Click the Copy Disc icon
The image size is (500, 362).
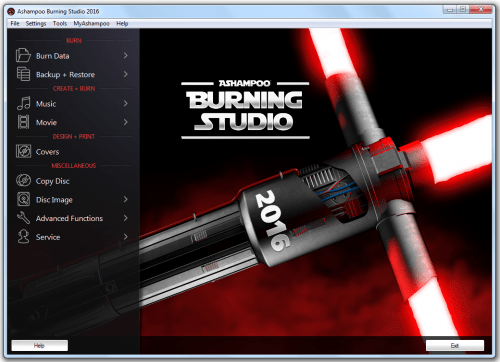click(x=23, y=181)
